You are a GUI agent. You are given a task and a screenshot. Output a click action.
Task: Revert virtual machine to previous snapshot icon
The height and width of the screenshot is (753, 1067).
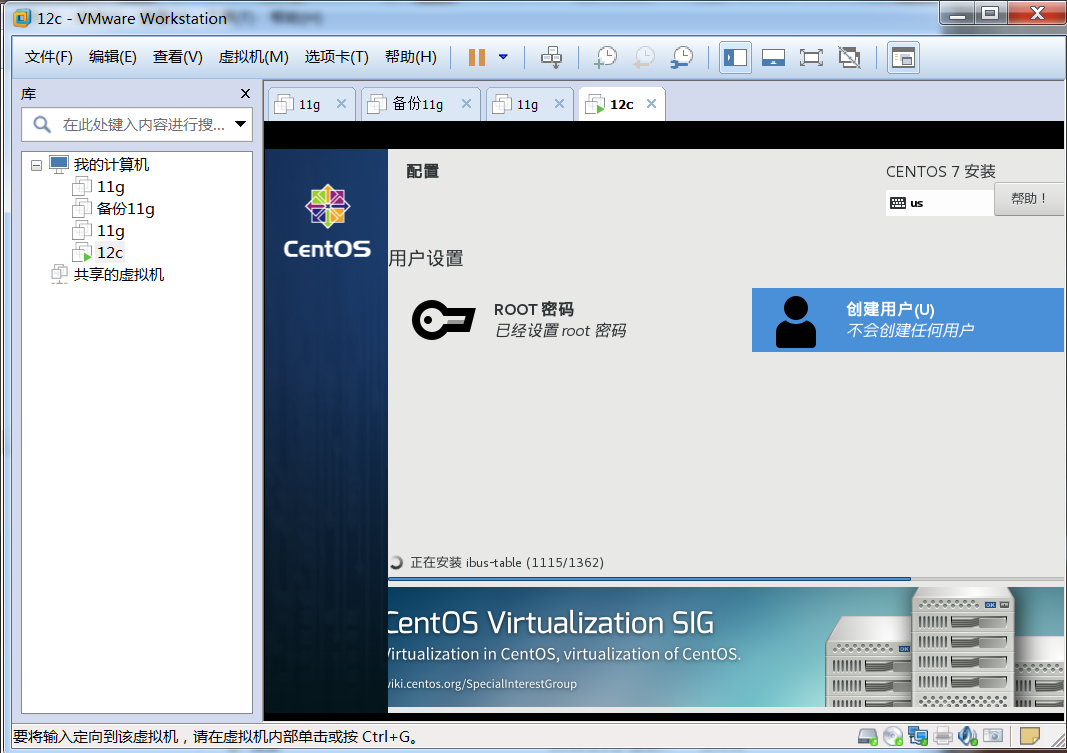pyautogui.click(x=643, y=57)
